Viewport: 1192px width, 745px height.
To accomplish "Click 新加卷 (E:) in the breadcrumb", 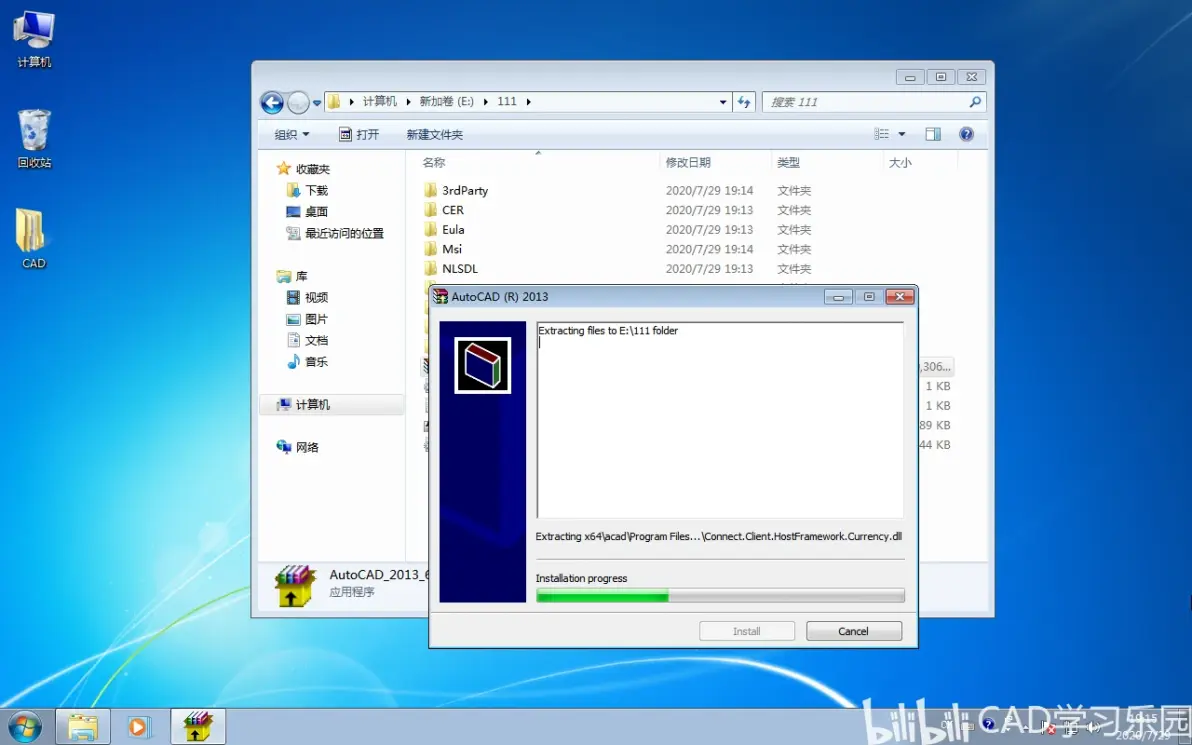I will pos(446,101).
